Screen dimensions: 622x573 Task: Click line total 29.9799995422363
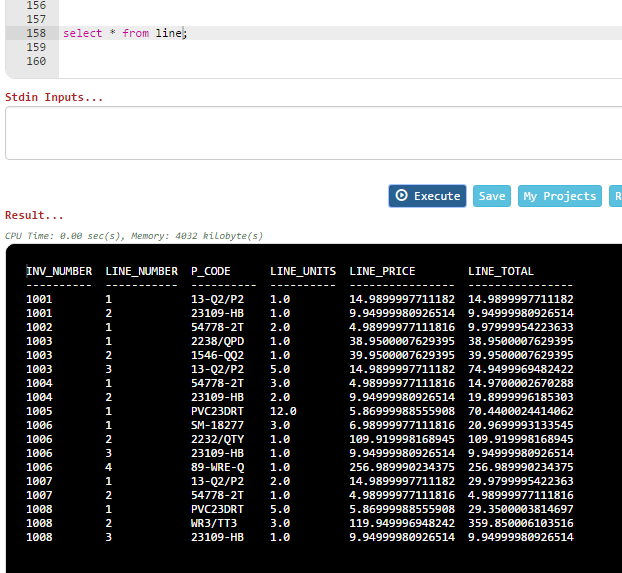coord(521,481)
